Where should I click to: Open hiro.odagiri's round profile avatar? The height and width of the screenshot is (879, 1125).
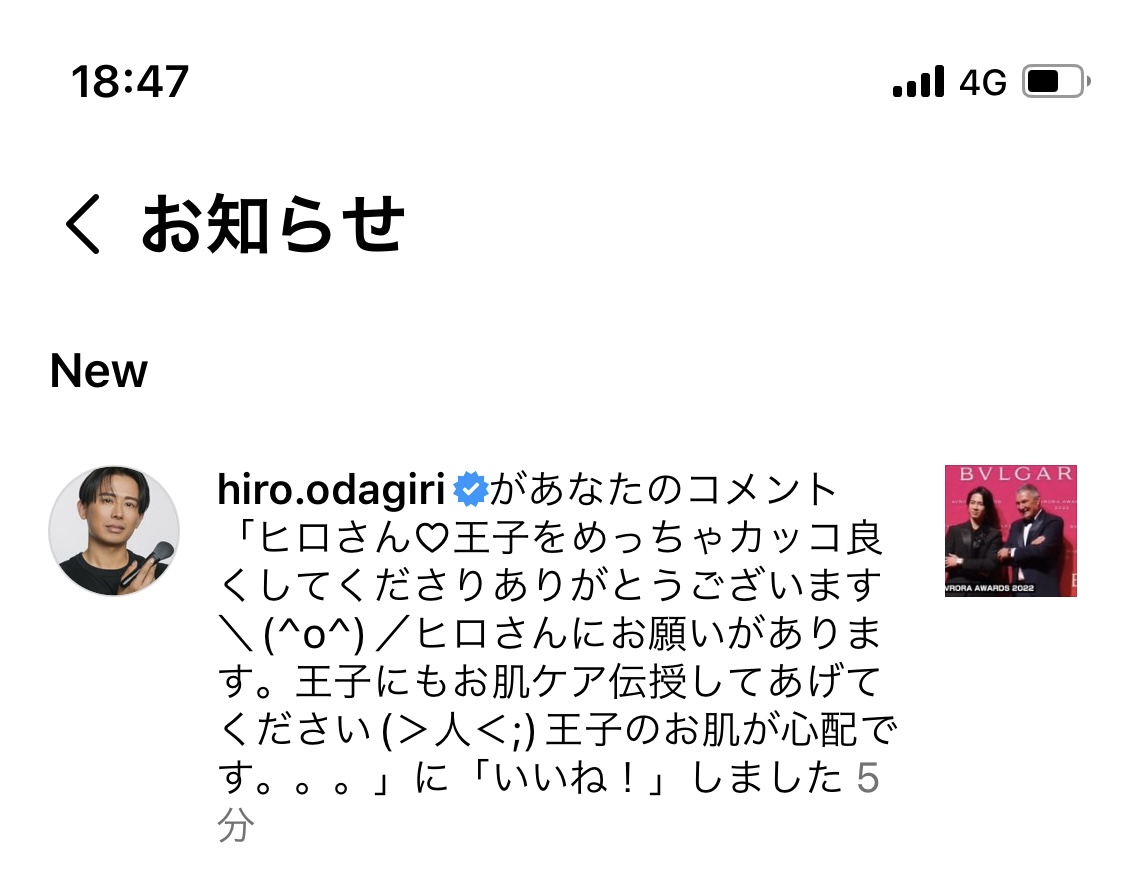(x=114, y=530)
